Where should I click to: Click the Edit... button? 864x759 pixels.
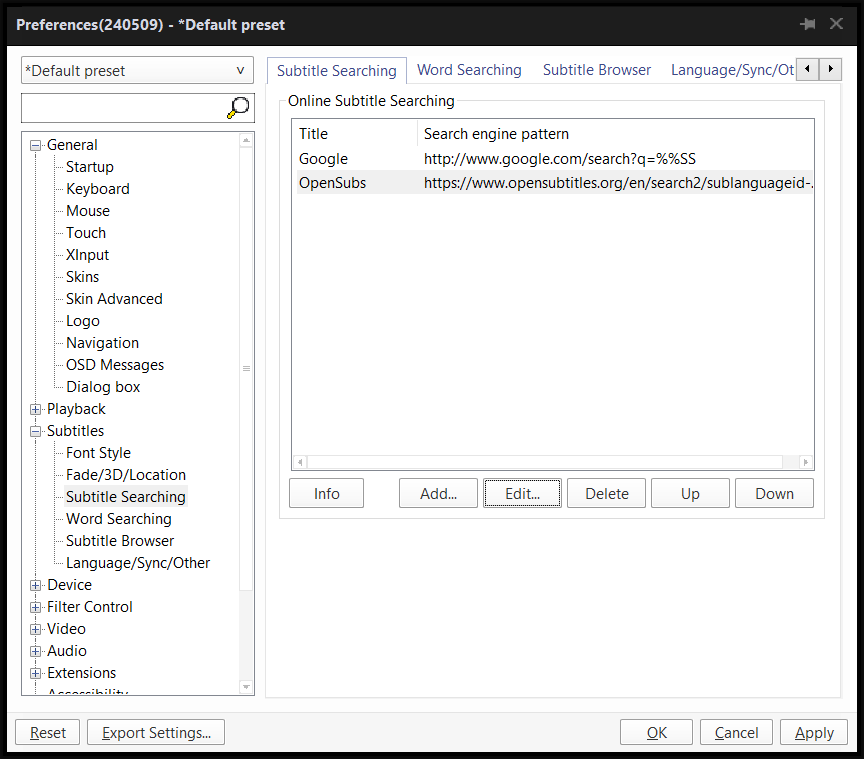[522, 493]
